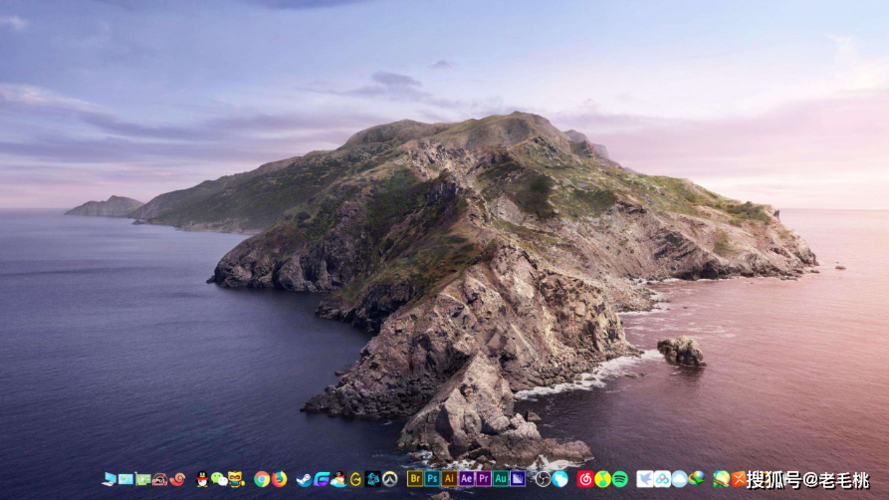Image resolution: width=889 pixels, height=500 pixels.
Task: Launch Adobe Illustrator
Action: (x=449, y=479)
